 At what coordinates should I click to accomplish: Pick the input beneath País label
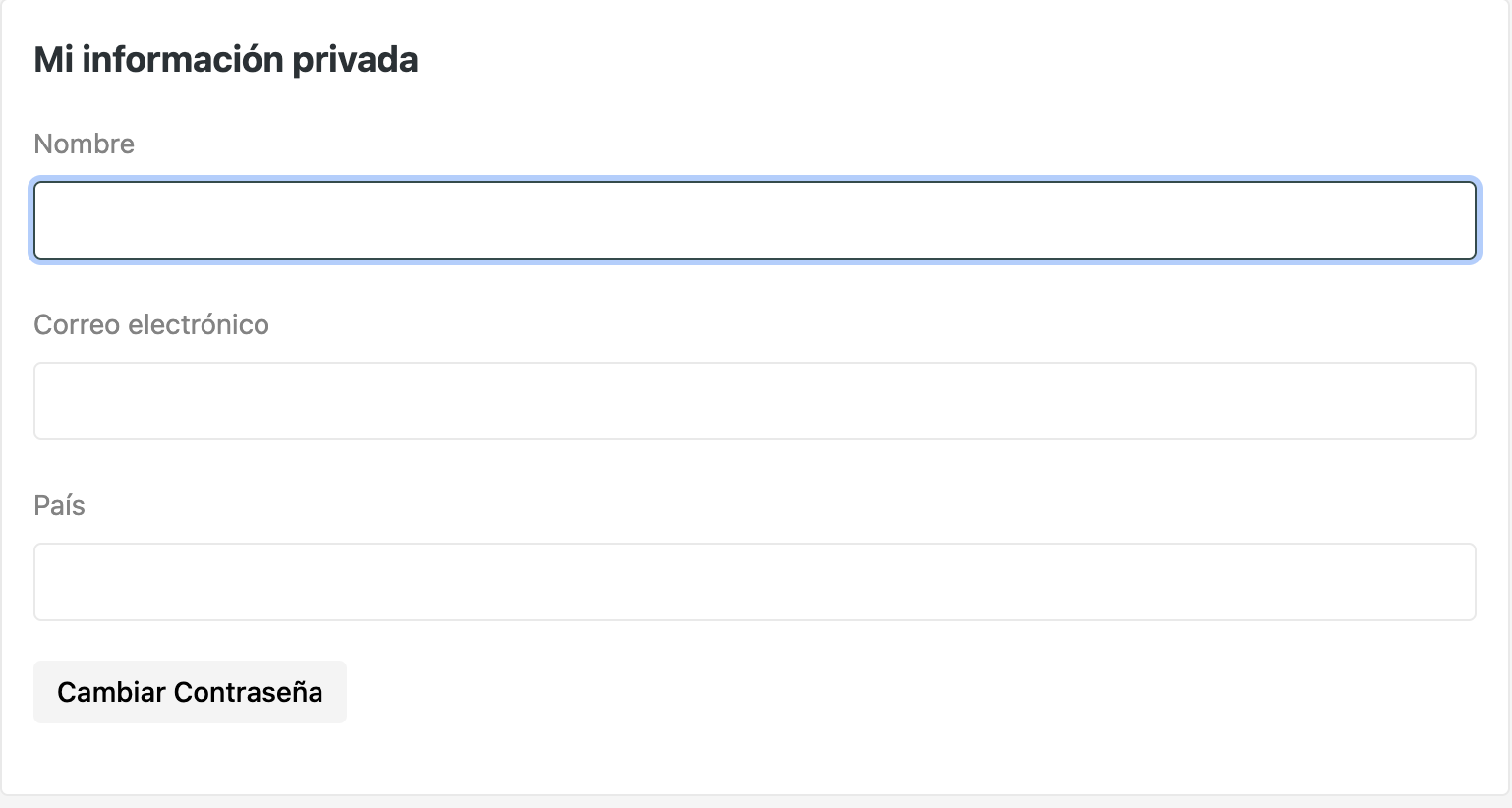755,582
